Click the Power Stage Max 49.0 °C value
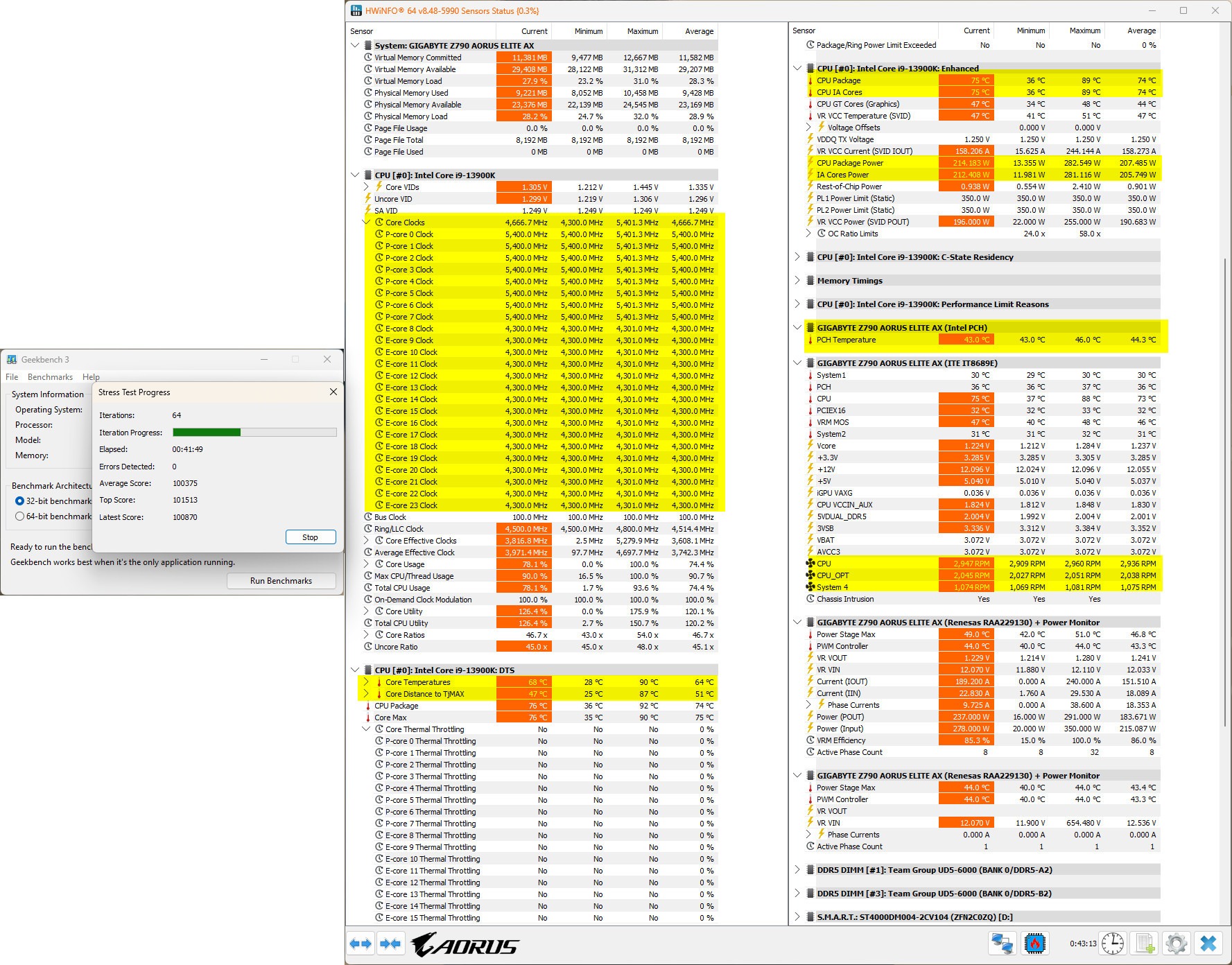This screenshot has width=1232, height=965. pyautogui.click(x=966, y=634)
